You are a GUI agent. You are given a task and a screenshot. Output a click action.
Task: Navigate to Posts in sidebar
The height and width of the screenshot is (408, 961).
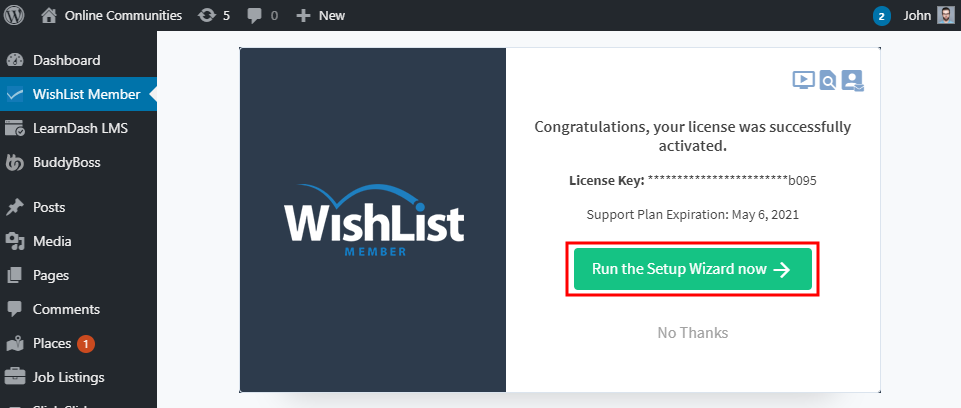49,207
